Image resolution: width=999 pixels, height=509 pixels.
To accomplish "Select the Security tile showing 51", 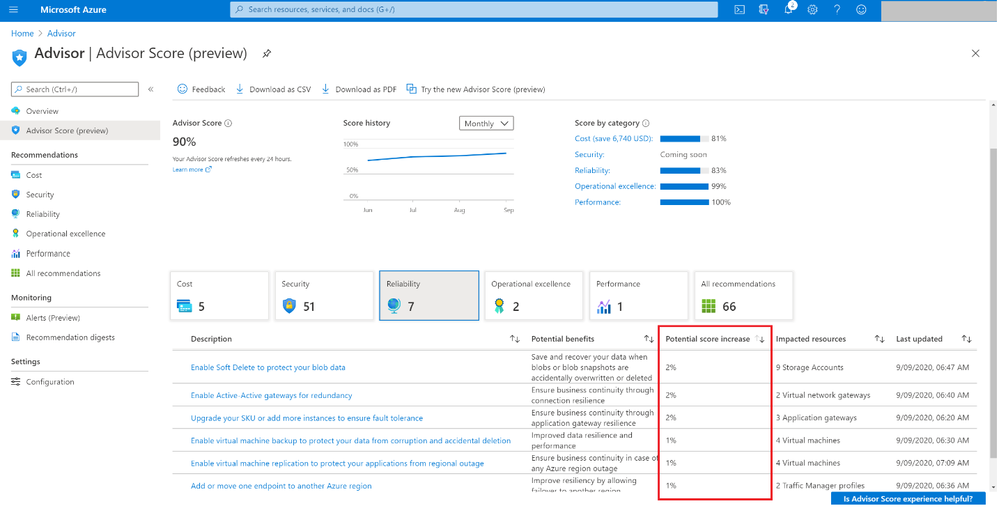I will [324, 296].
